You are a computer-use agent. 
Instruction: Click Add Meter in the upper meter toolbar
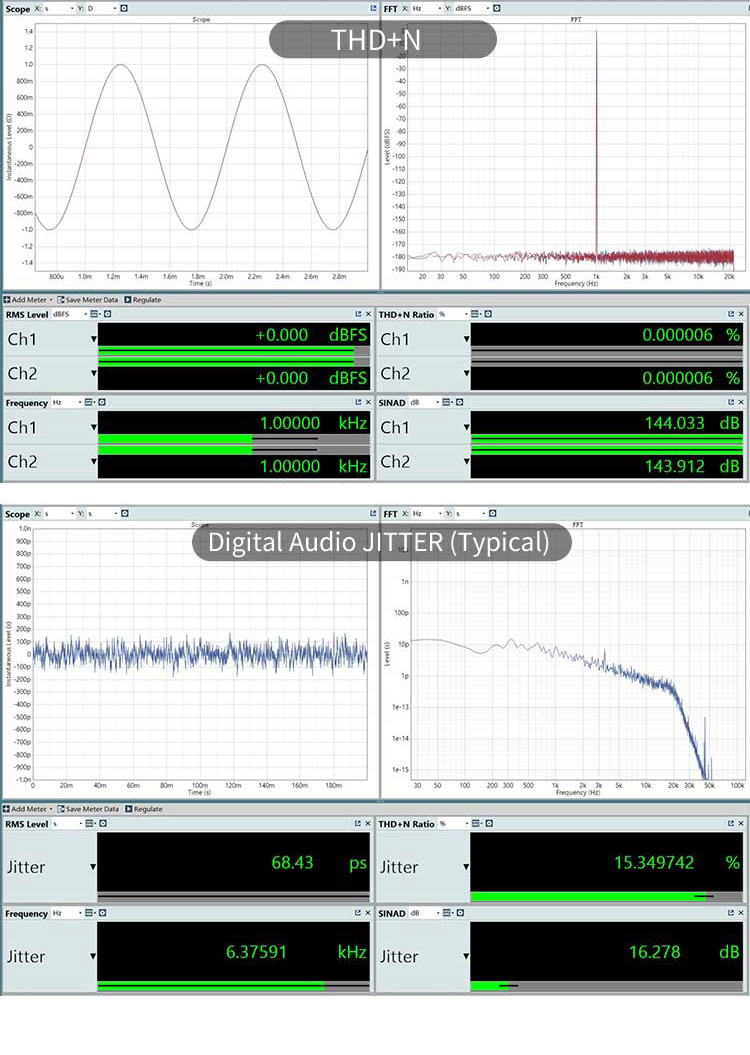click(28, 300)
